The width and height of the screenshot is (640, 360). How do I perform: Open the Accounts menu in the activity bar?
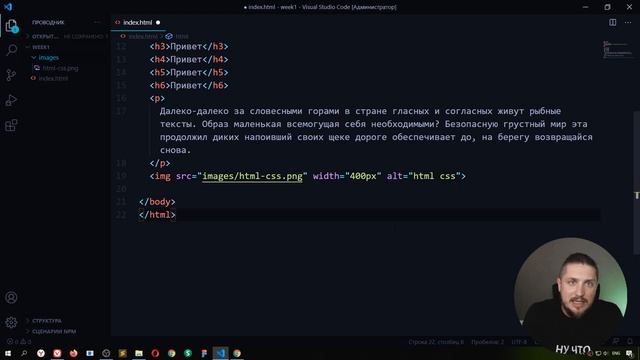pos(11,298)
